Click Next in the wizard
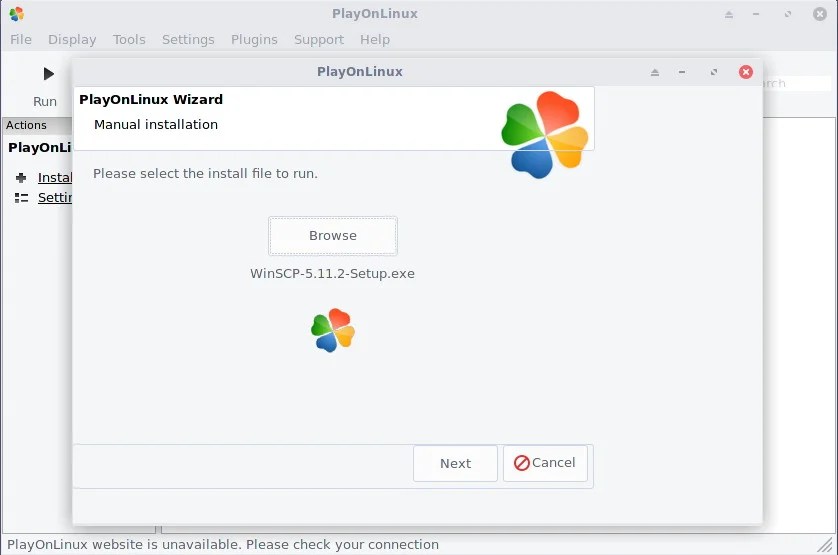Screen dimensions: 838x555 455,464
